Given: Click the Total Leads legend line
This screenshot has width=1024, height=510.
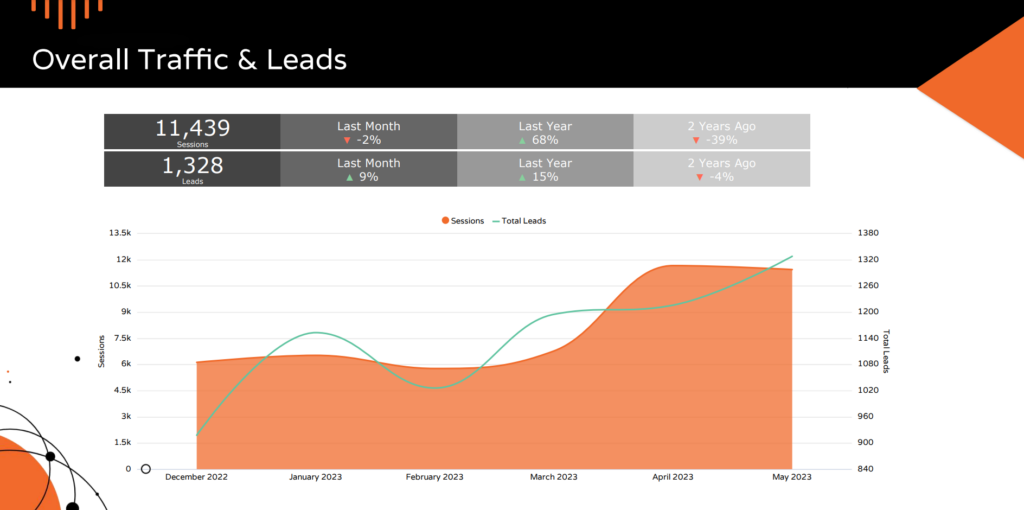Looking at the screenshot, I should (x=496, y=221).
